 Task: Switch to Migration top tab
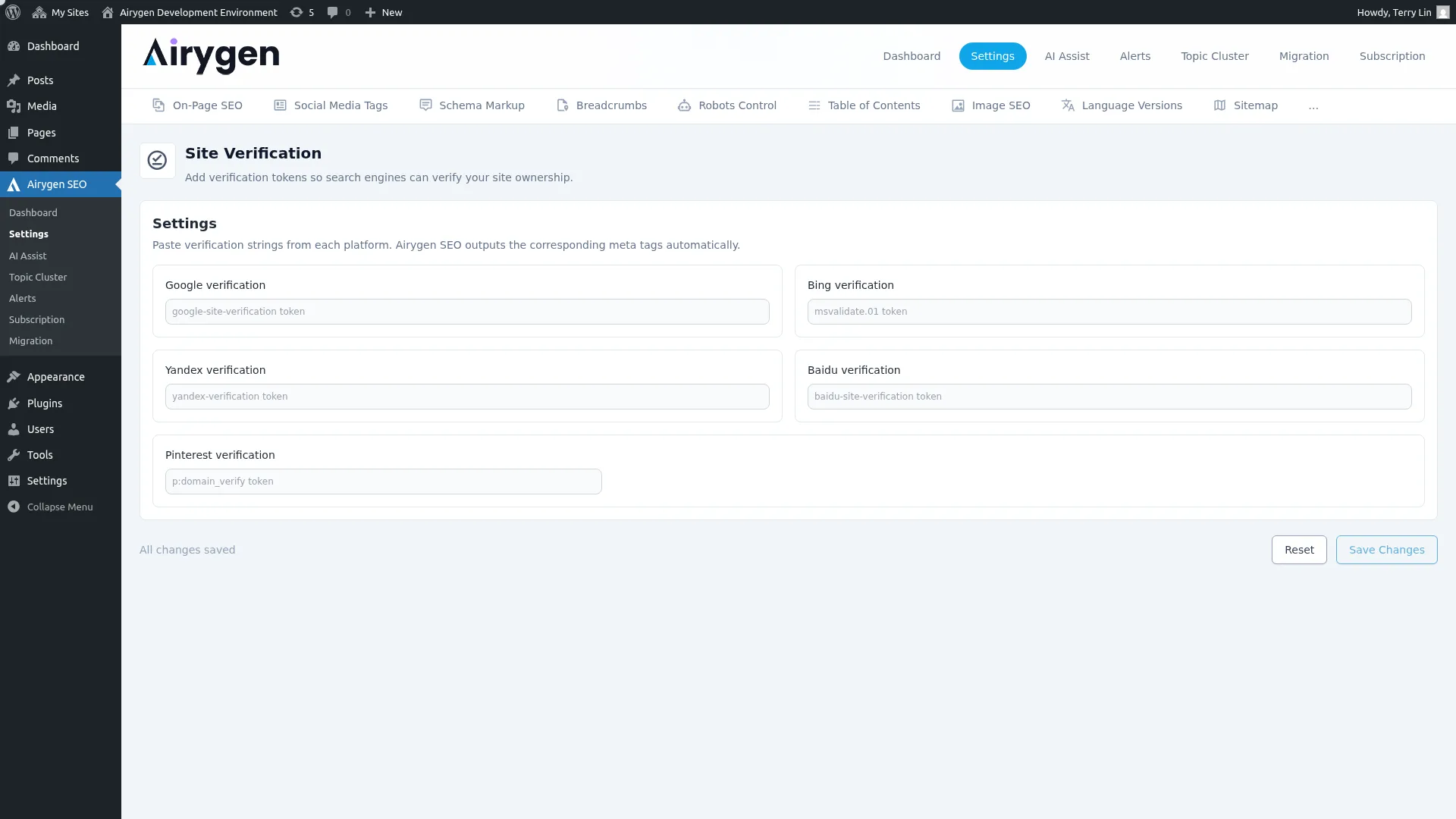tap(1304, 56)
